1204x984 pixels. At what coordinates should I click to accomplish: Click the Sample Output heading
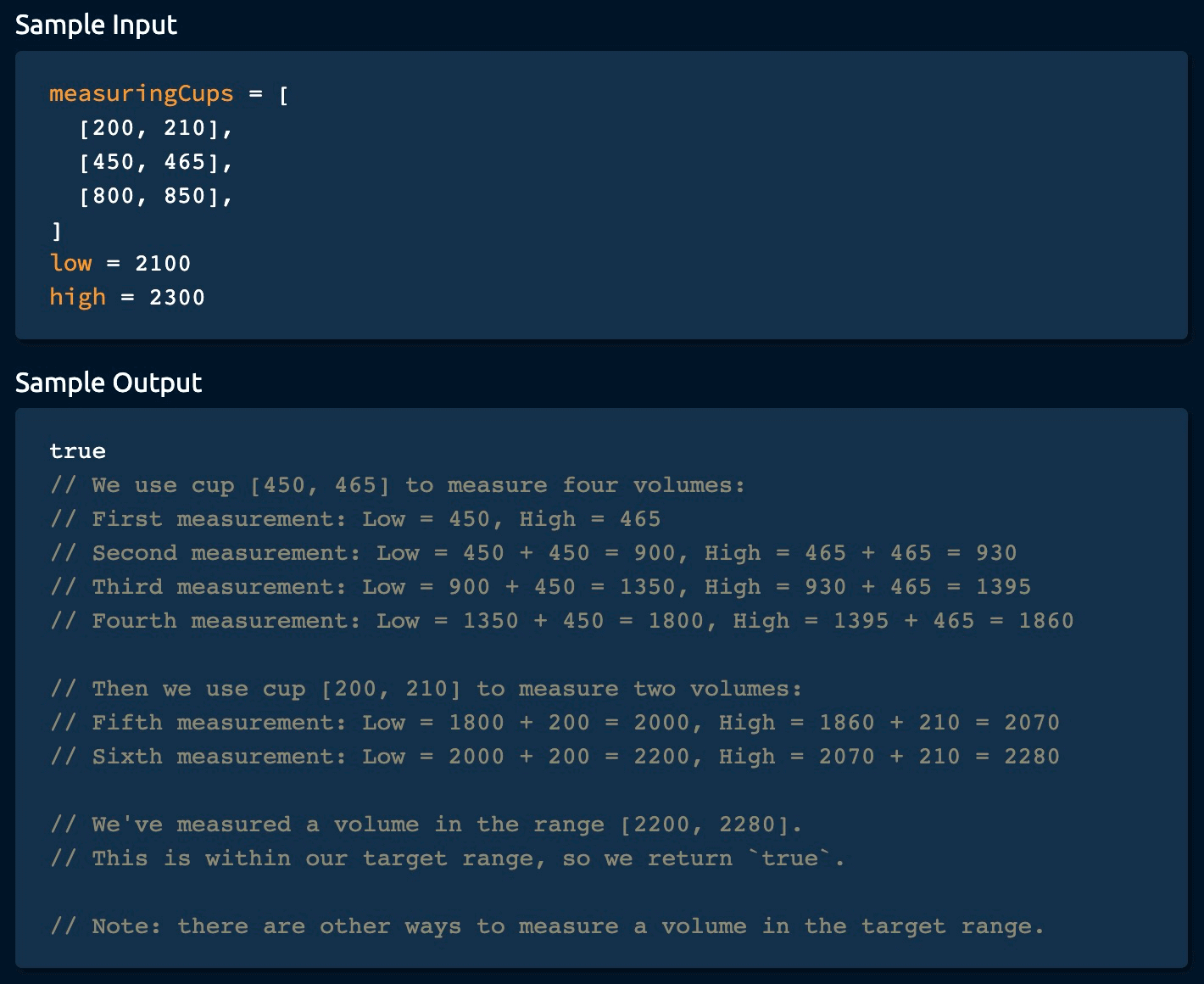(109, 383)
